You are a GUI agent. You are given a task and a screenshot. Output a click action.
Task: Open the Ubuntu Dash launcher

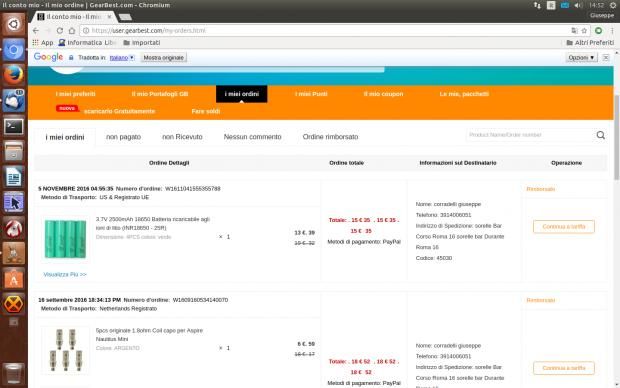coord(13,25)
